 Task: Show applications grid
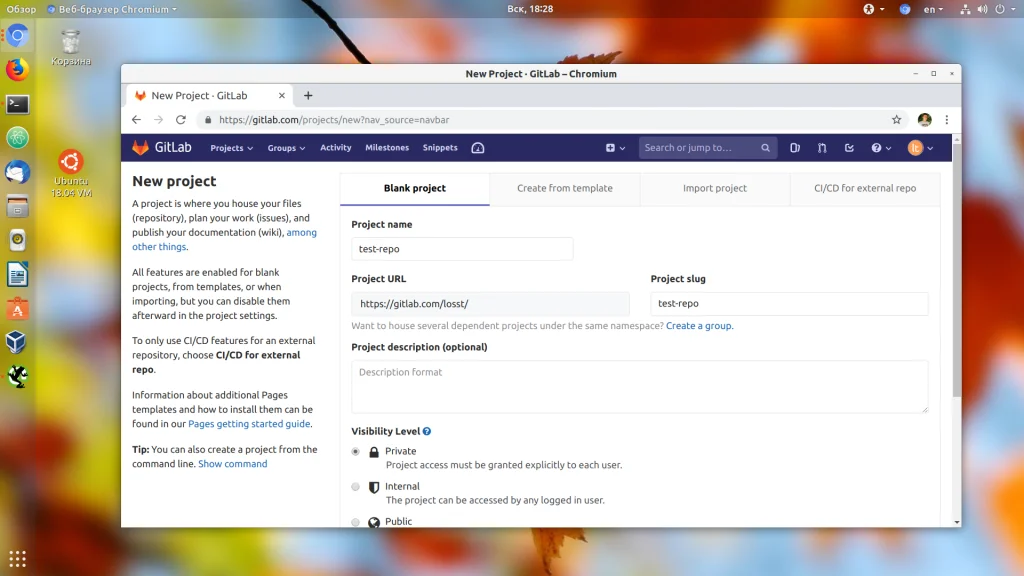click(18, 559)
